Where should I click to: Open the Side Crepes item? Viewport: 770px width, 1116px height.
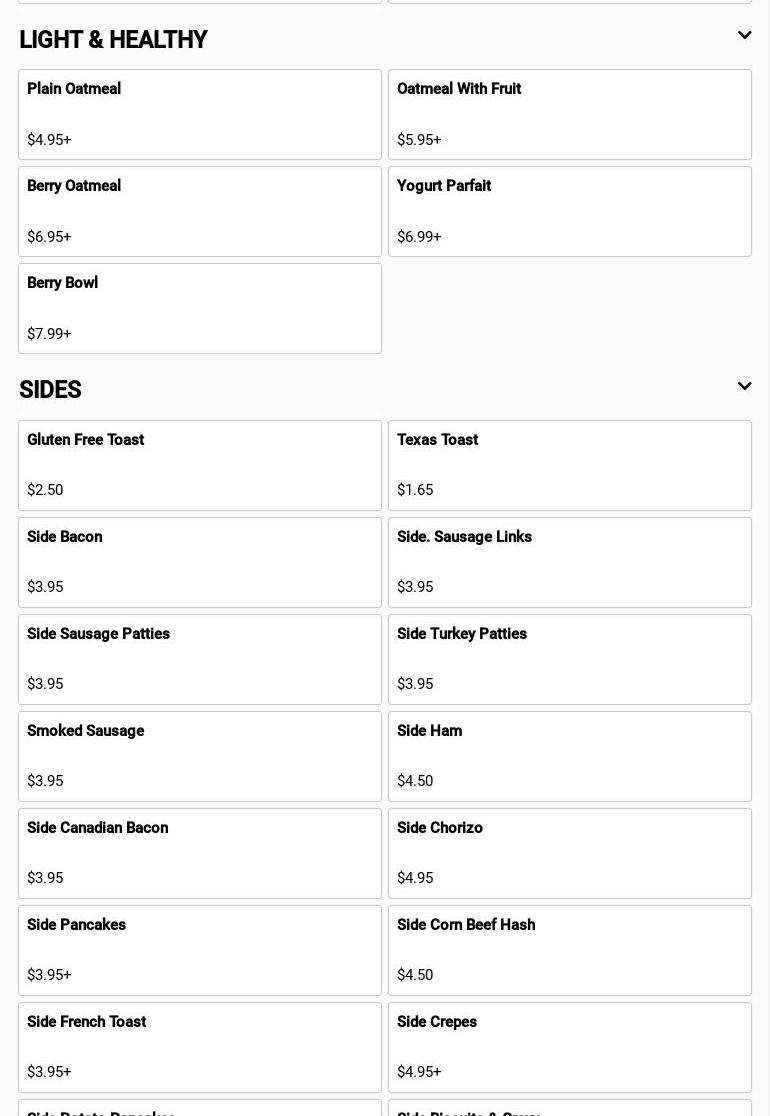point(569,1047)
